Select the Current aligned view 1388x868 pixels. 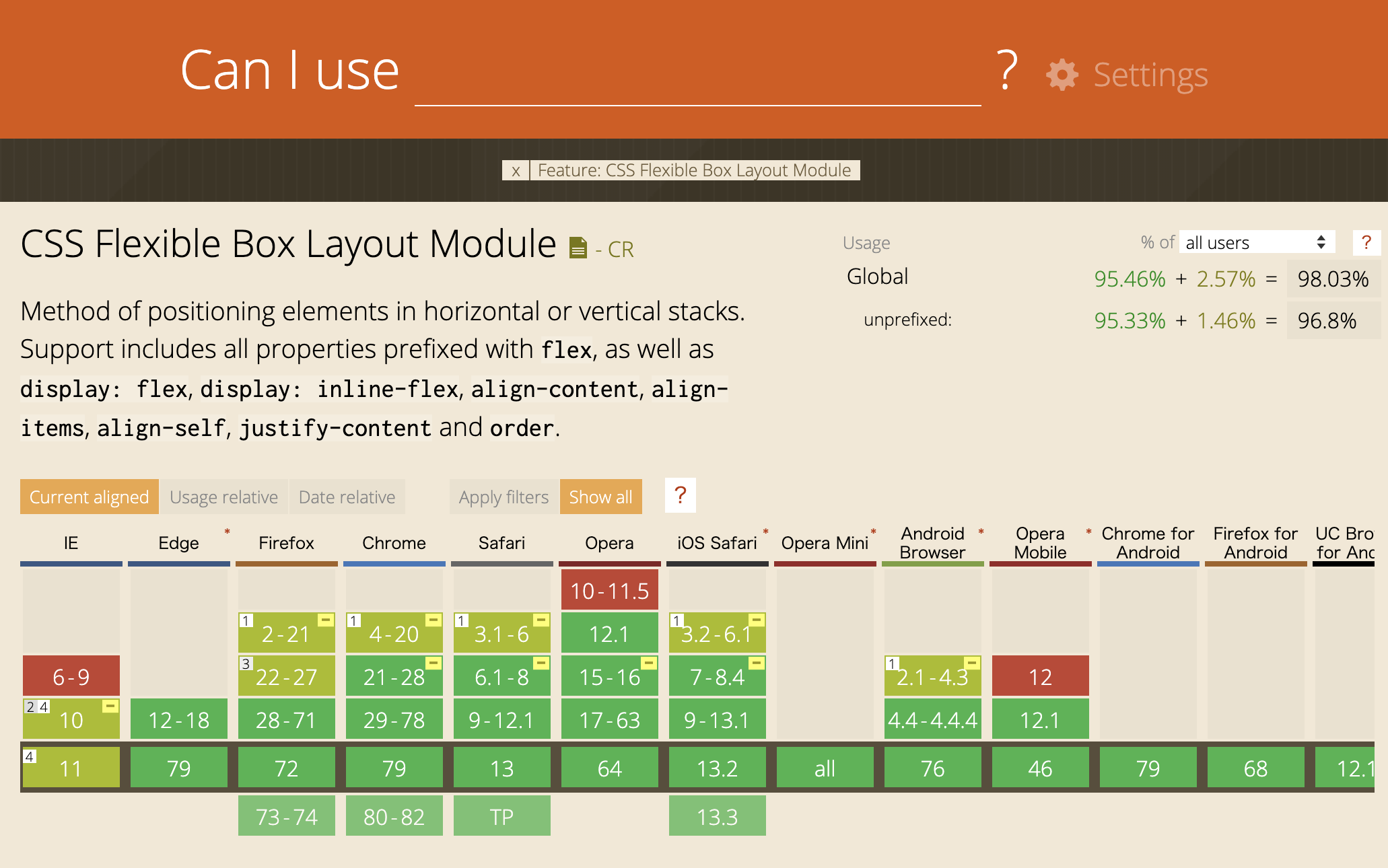point(90,497)
